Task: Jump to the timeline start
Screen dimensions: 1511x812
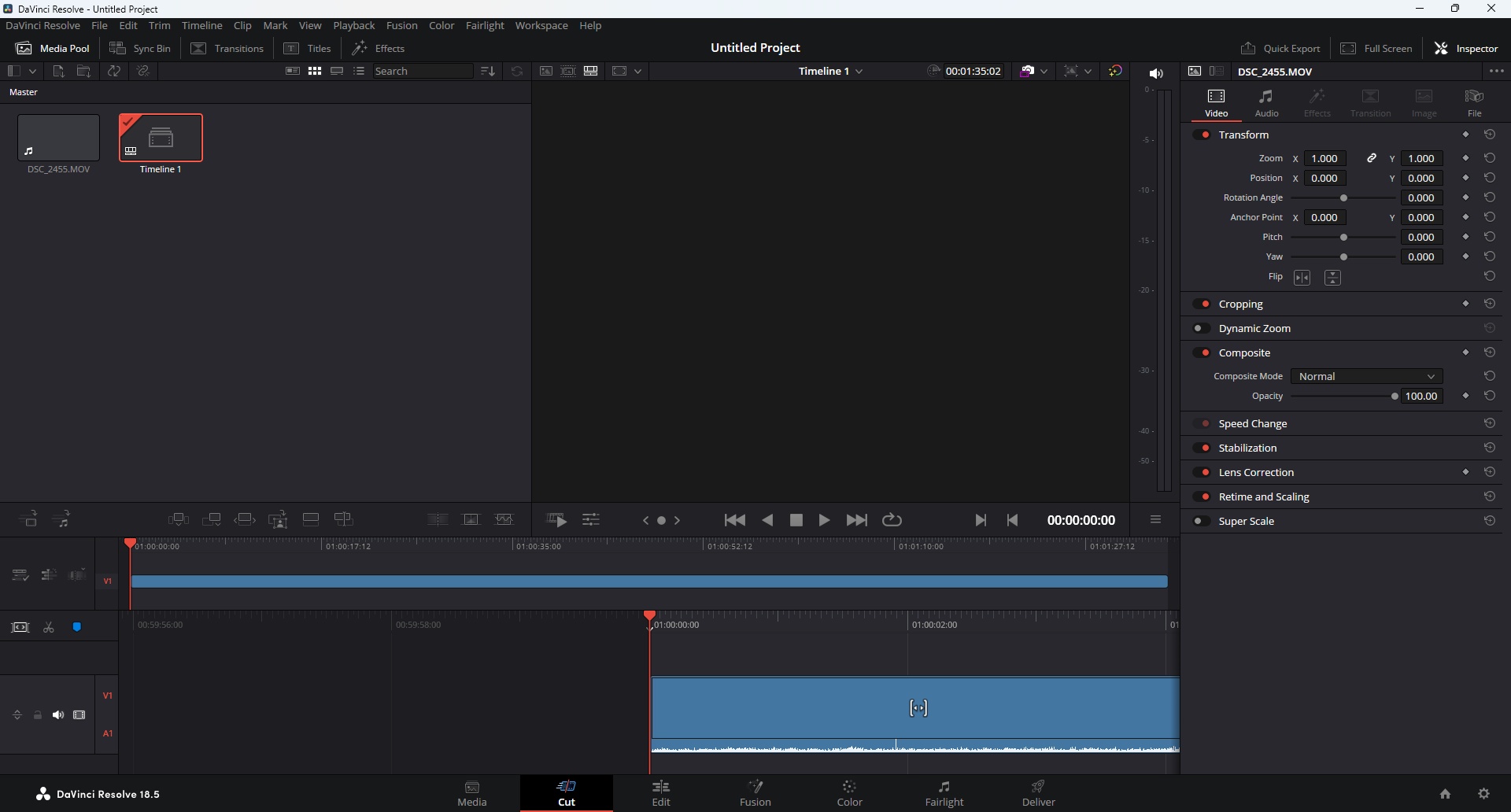Action: (x=735, y=520)
